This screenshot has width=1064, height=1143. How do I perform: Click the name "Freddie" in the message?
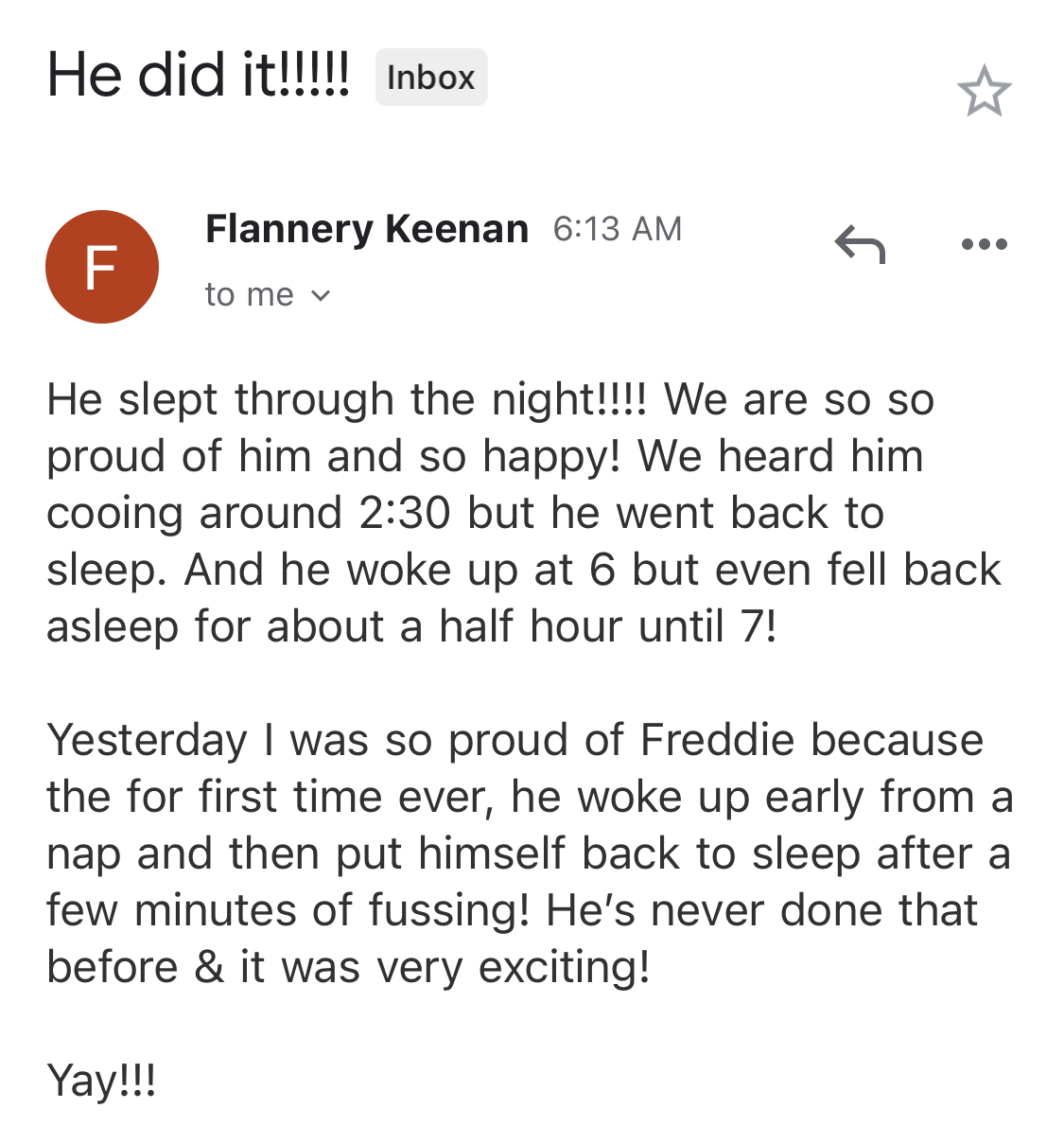(x=717, y=740)
